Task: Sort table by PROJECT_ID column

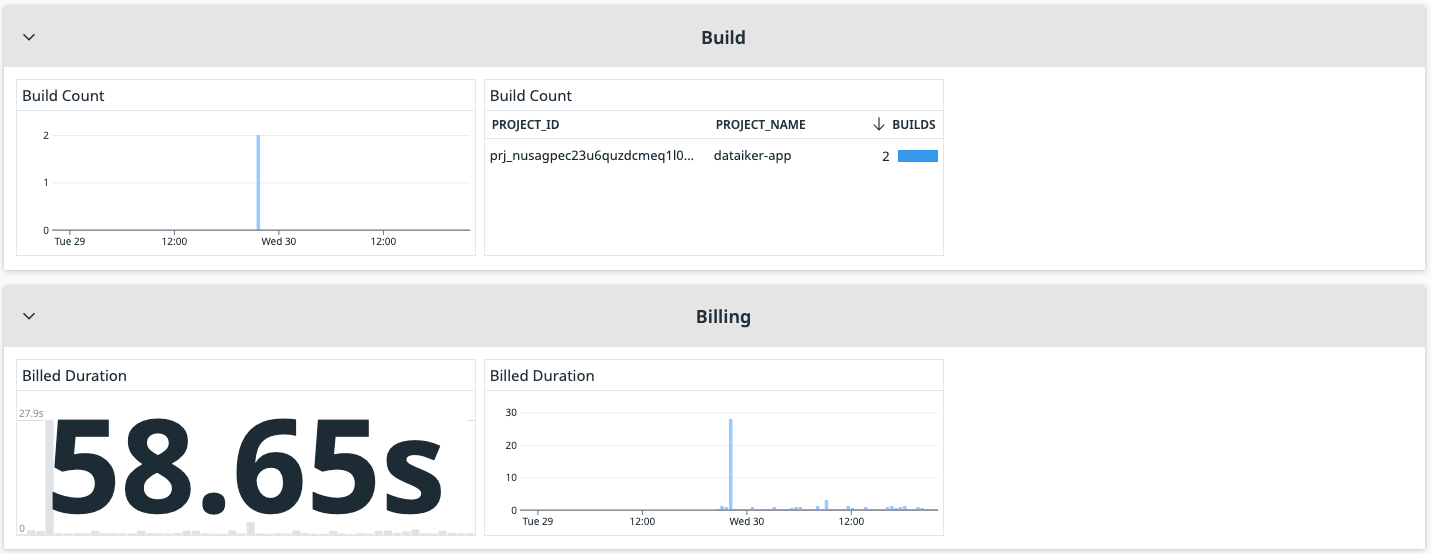Action: point(525,125)
